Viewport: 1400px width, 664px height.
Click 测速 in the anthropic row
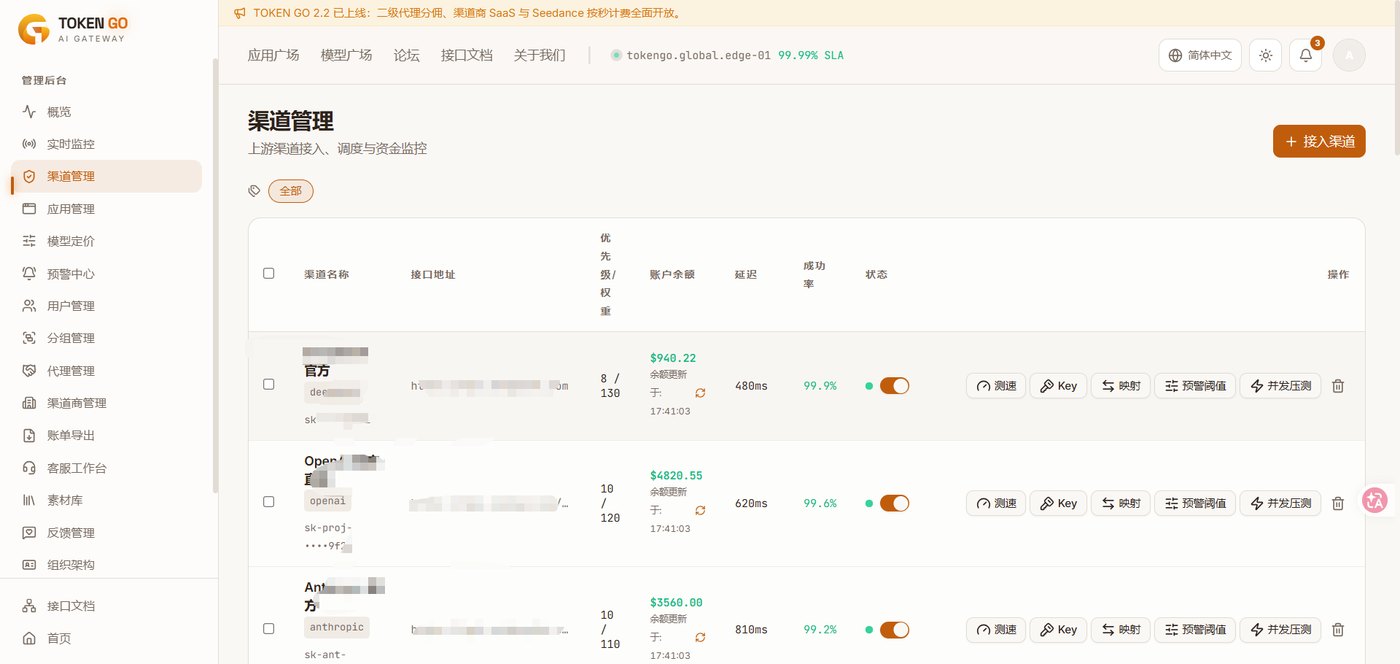coord(996,630)
